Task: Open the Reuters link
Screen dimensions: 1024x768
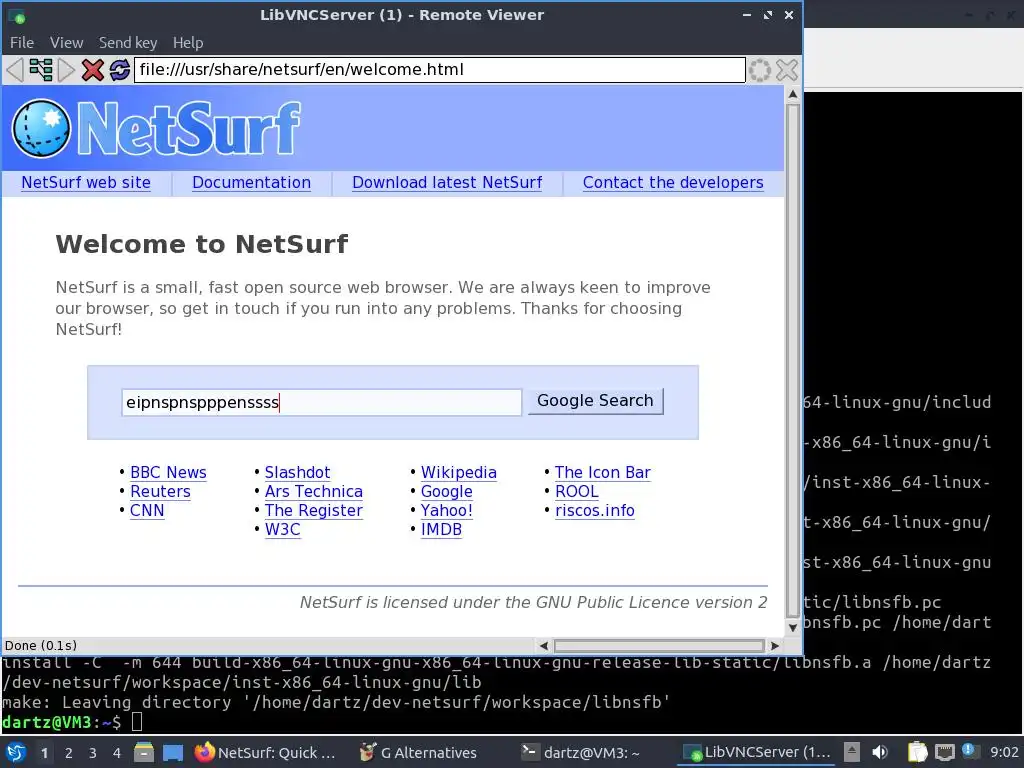Action: tap(161, 491)
